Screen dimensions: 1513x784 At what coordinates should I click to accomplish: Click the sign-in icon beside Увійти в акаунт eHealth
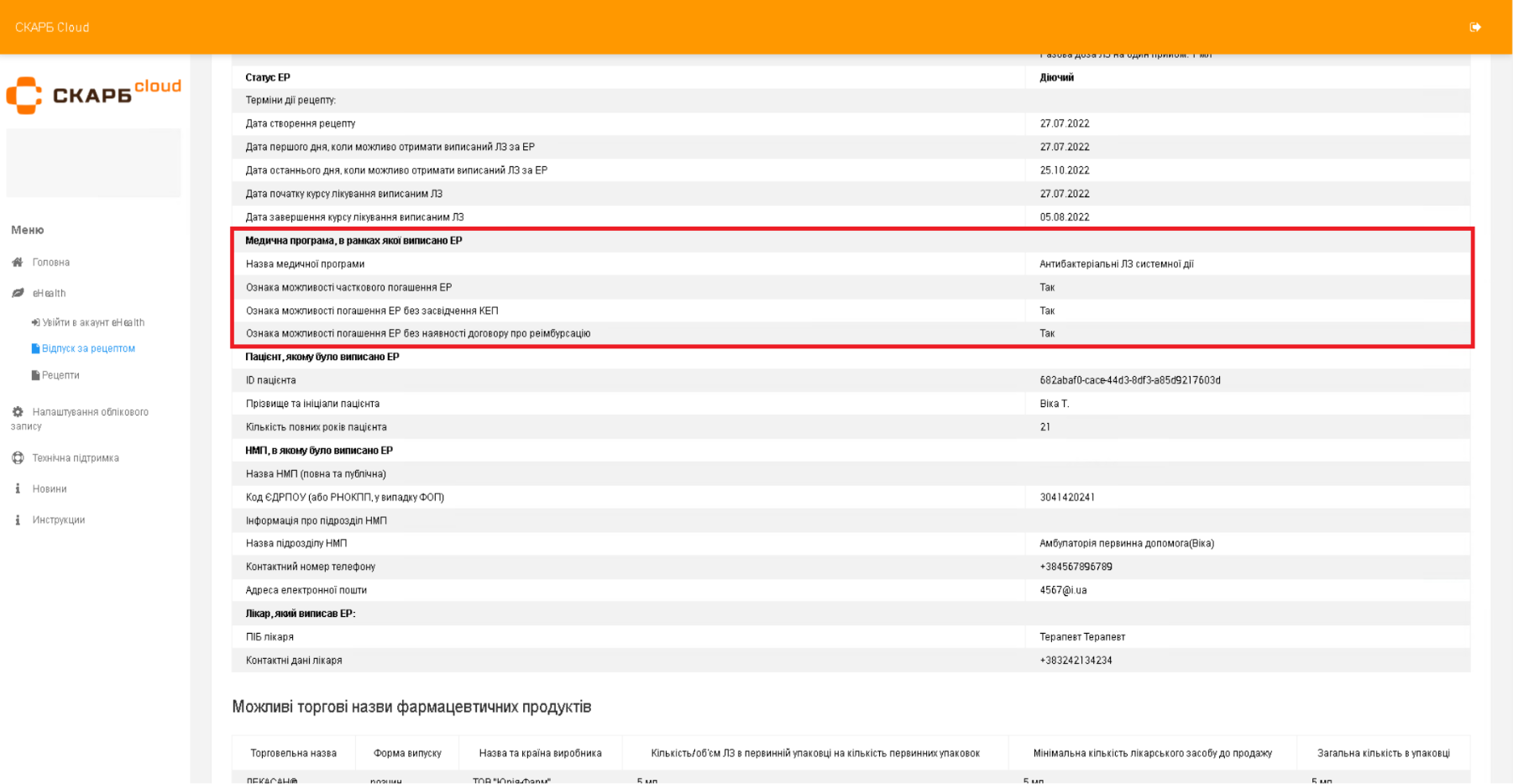[x=35, y=322]
